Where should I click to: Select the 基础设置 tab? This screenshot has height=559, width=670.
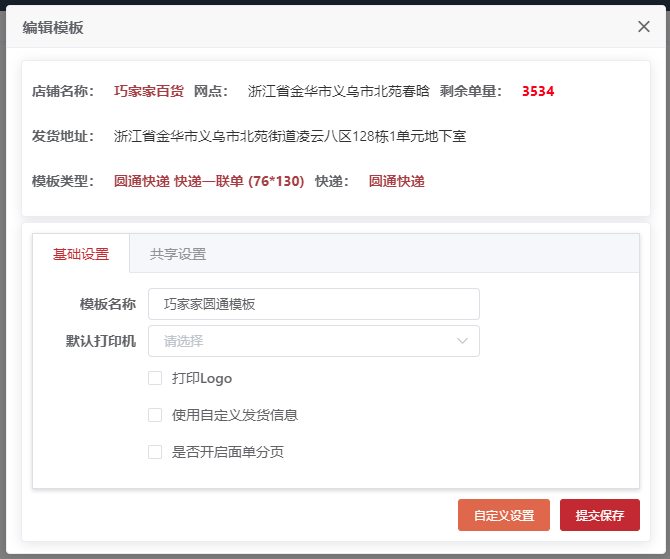(x=81, y=254)
